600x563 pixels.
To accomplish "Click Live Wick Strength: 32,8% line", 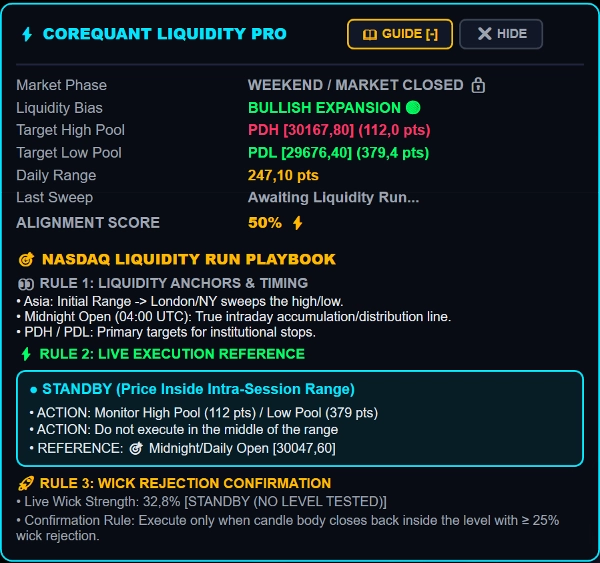I will 201,502.
